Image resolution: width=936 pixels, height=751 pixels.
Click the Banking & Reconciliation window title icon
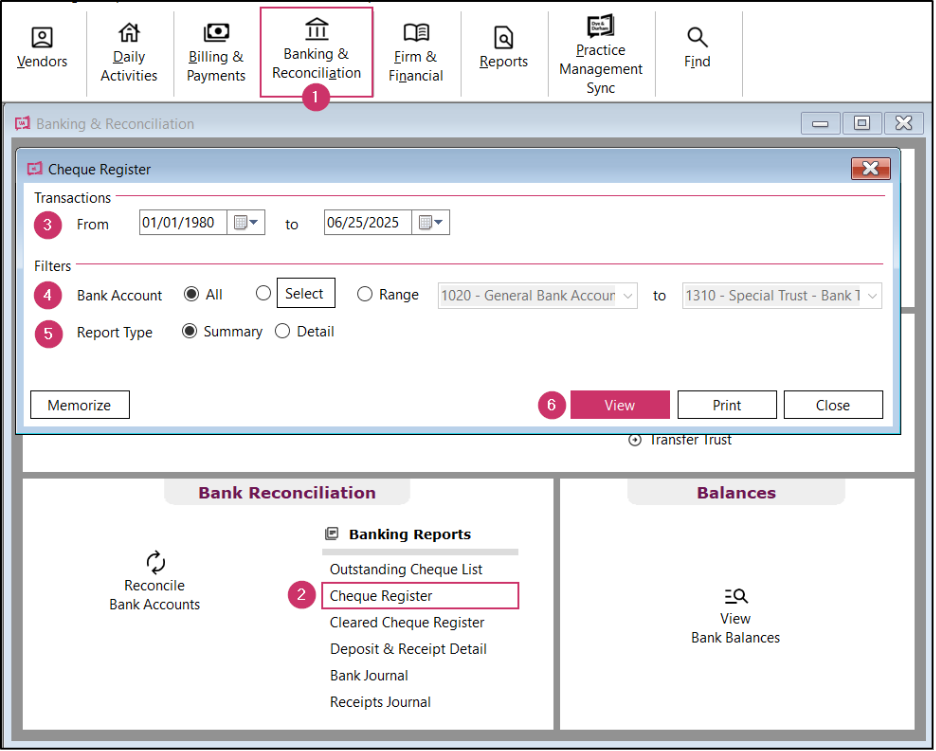click(23, 124)
